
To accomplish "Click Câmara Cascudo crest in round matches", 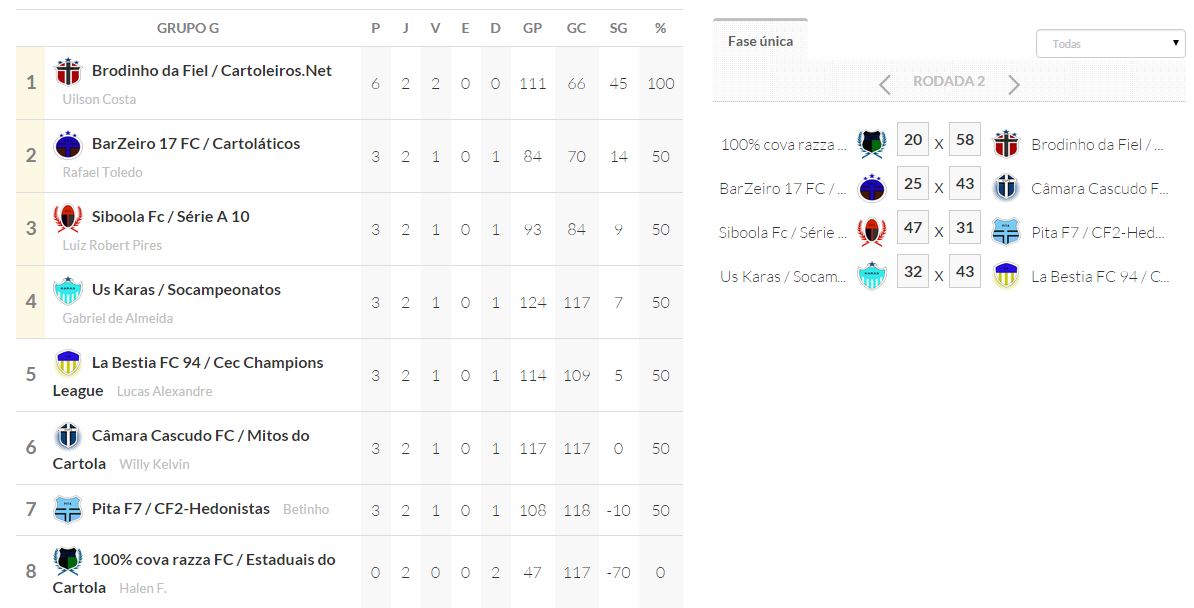I will 1005,187.
